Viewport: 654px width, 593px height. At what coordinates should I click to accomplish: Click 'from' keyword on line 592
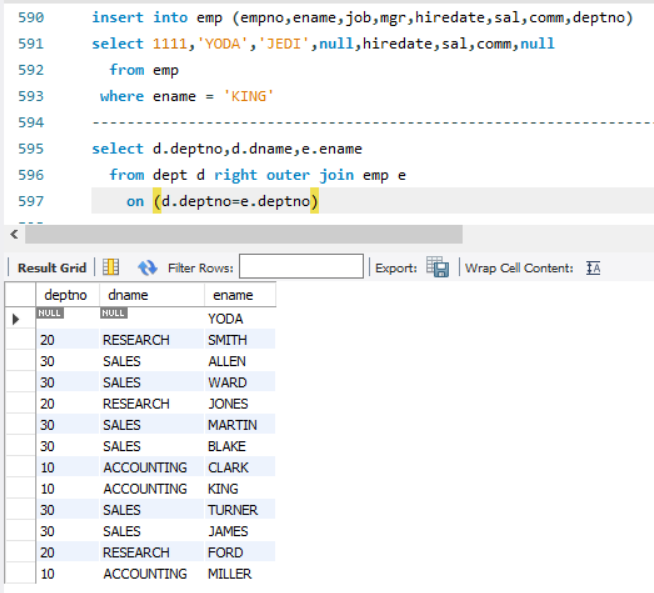(127, 70)
